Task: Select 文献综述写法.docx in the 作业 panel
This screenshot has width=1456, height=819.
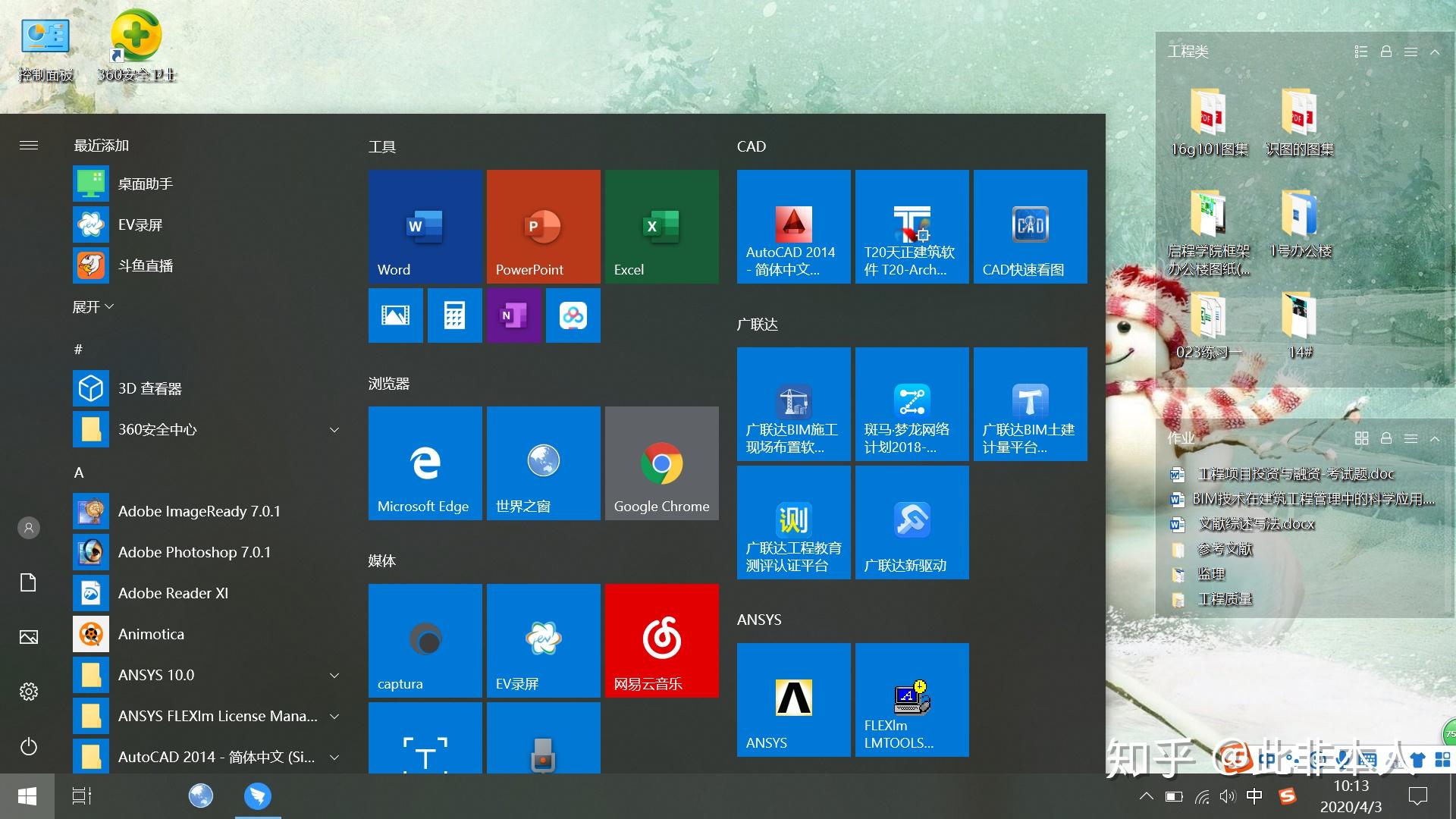Action: tap(1256, 524)
